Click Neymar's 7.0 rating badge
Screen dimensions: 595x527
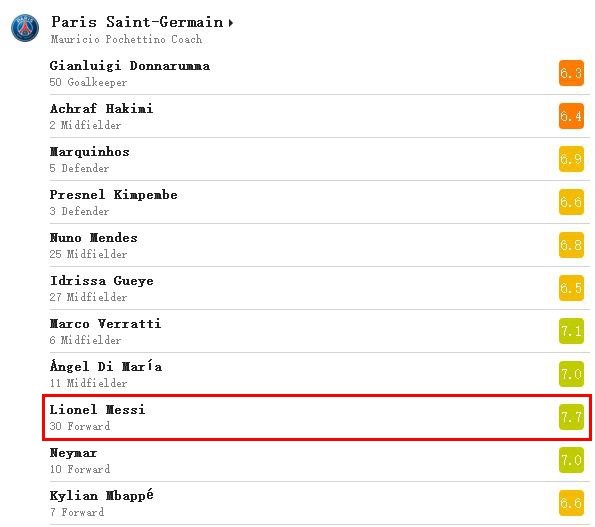click(x=571, y=460)
